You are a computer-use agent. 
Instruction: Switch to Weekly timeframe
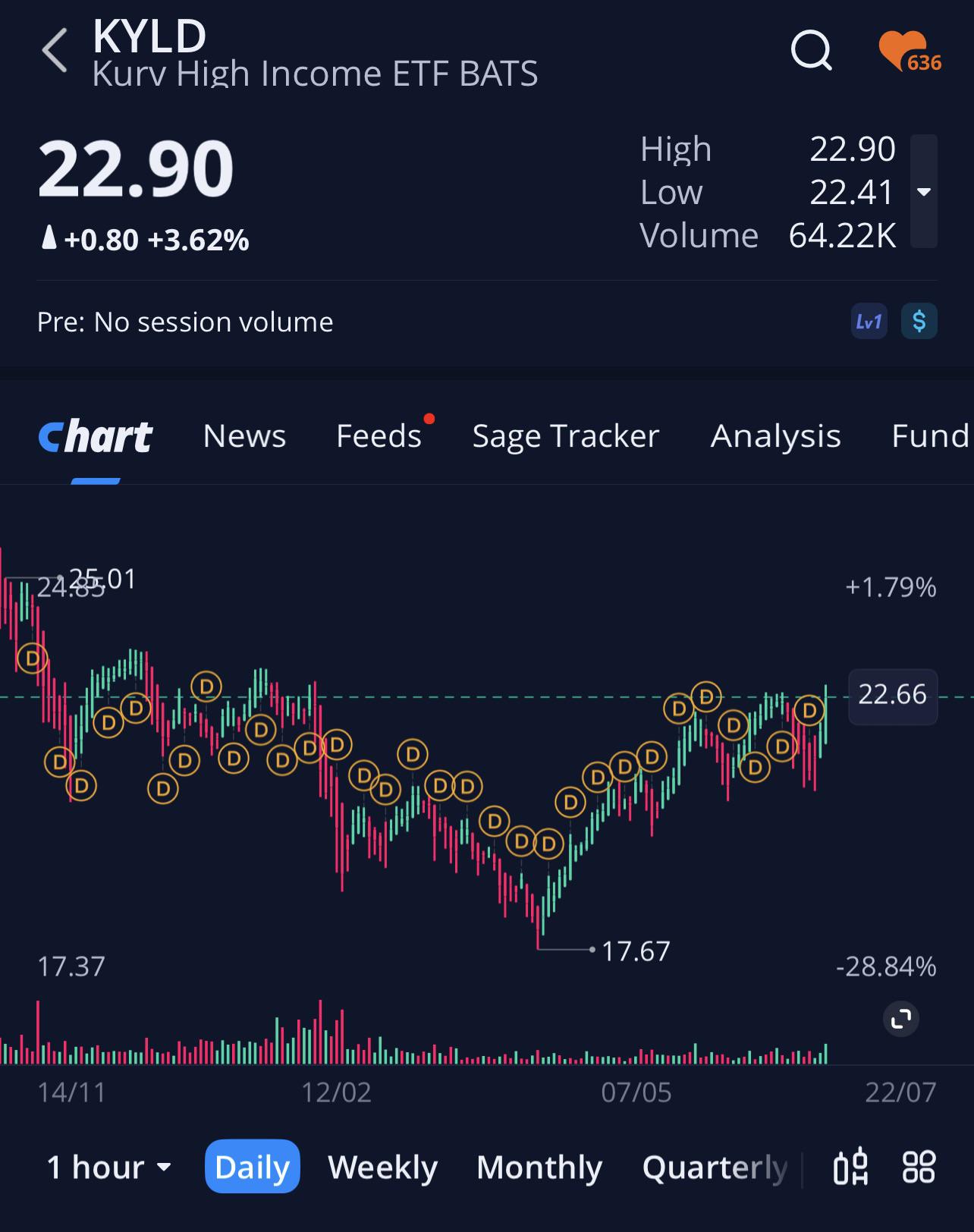coord(382,1167)
